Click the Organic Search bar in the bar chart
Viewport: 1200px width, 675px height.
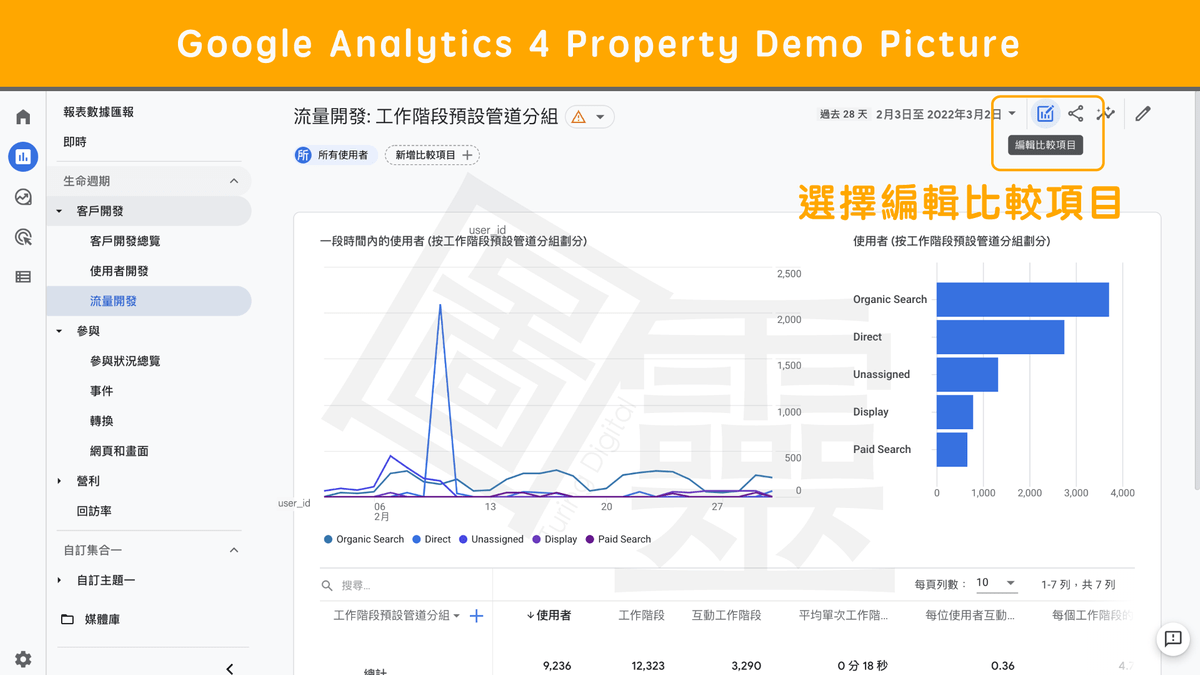(x=1023, y=300)
